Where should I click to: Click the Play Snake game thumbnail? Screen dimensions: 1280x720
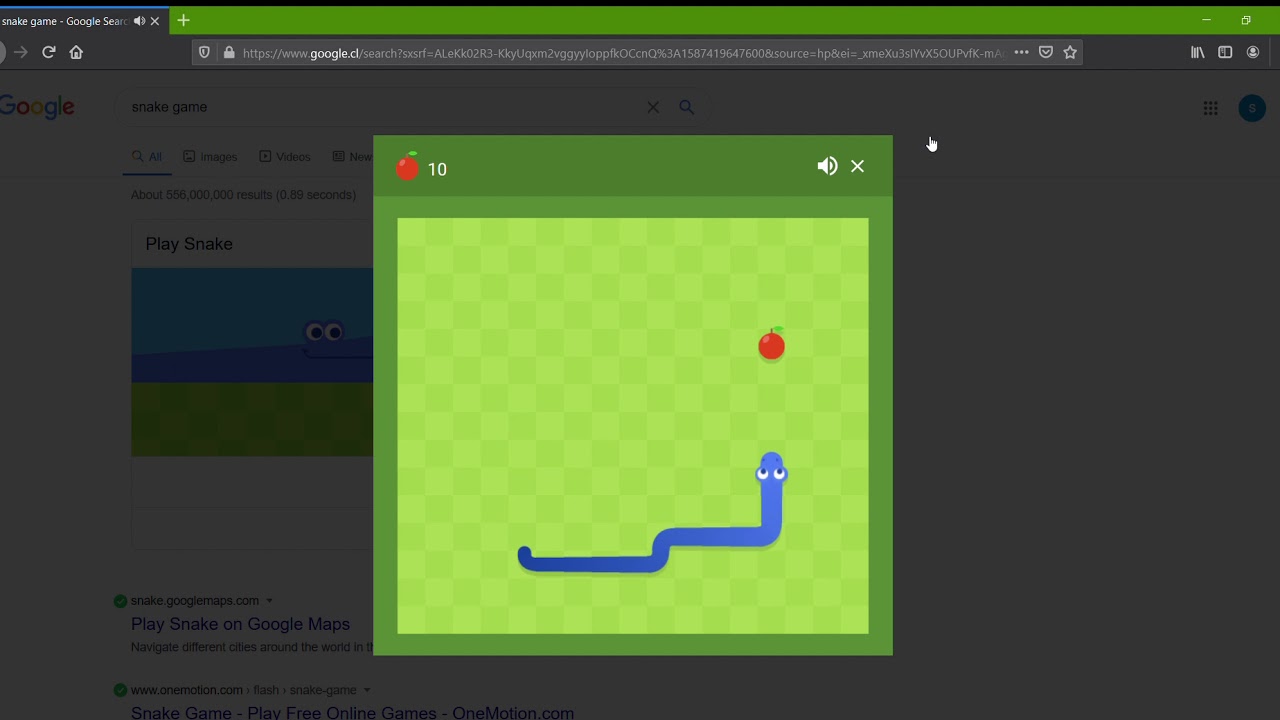(x=252, y=362)
